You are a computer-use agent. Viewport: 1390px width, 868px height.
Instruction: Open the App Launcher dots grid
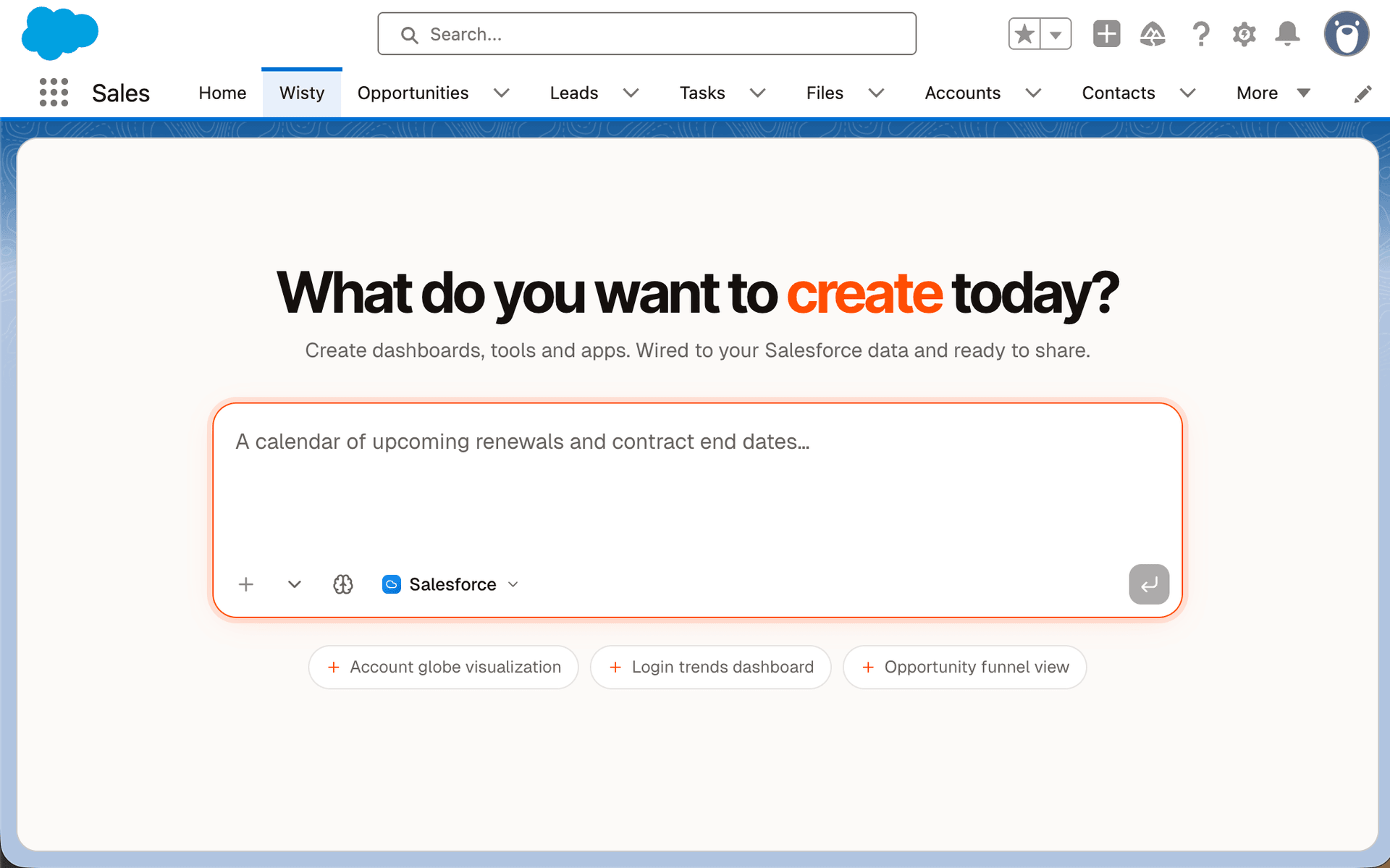coord(54,93)
